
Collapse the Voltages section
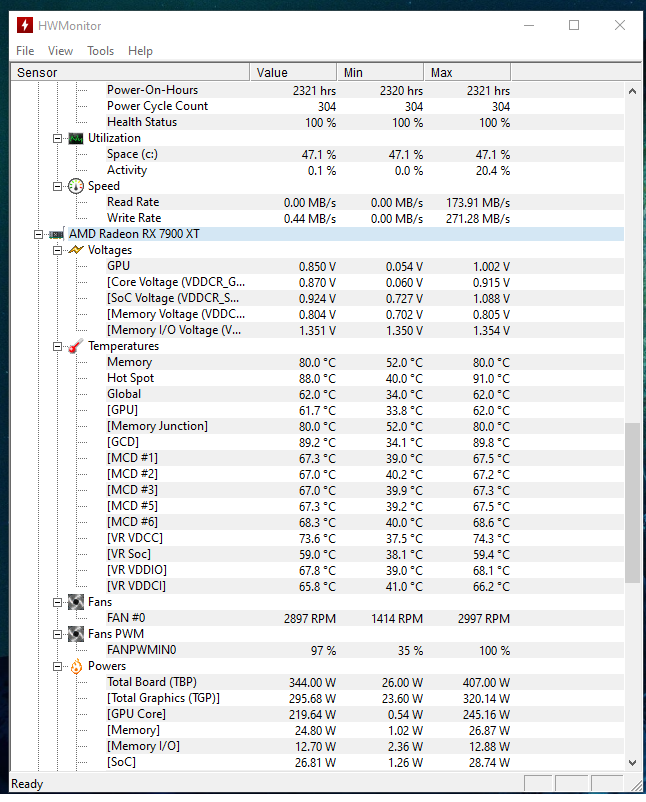[x=57, y=250]
